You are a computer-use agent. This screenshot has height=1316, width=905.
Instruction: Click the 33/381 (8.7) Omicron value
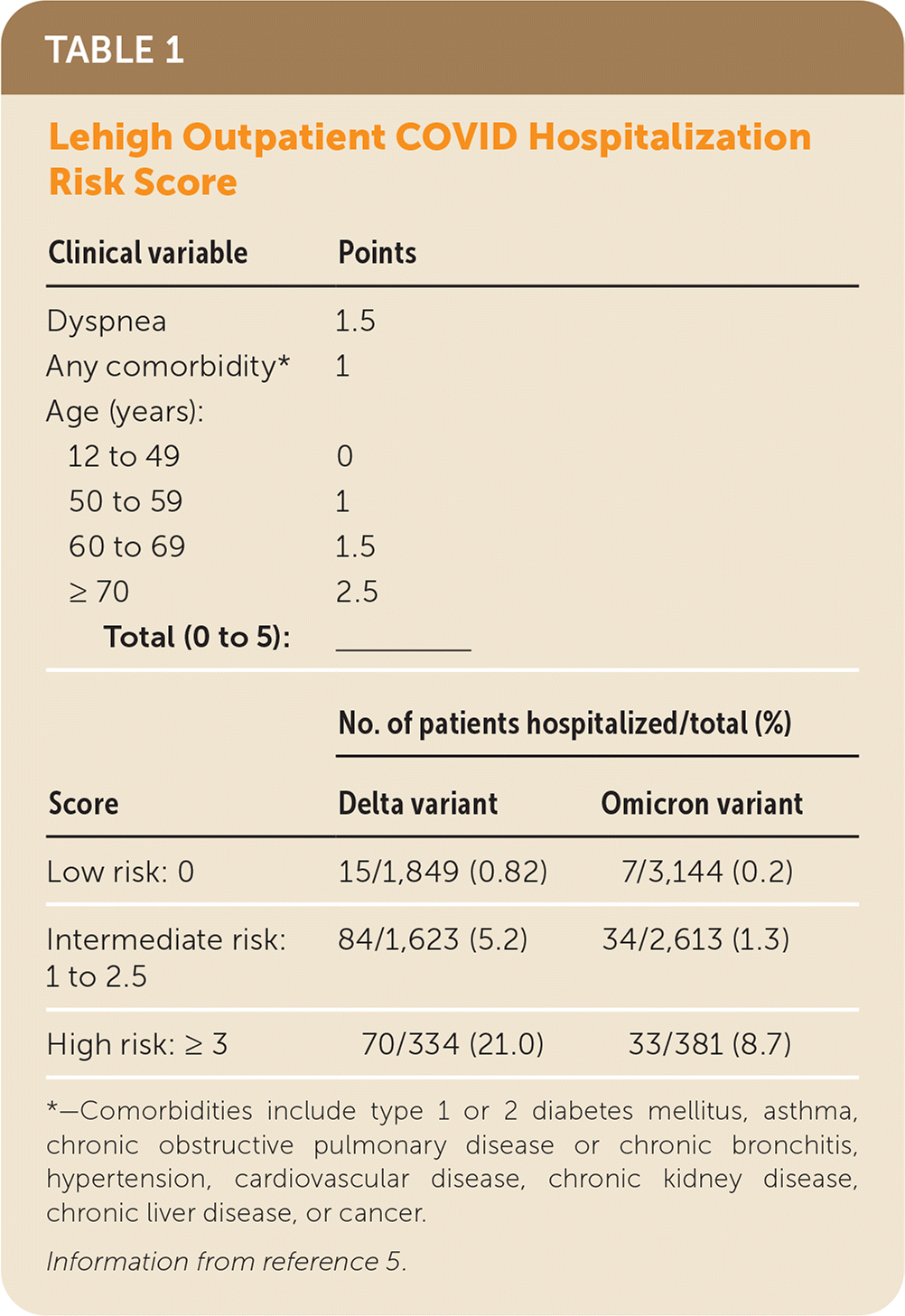709,1045
